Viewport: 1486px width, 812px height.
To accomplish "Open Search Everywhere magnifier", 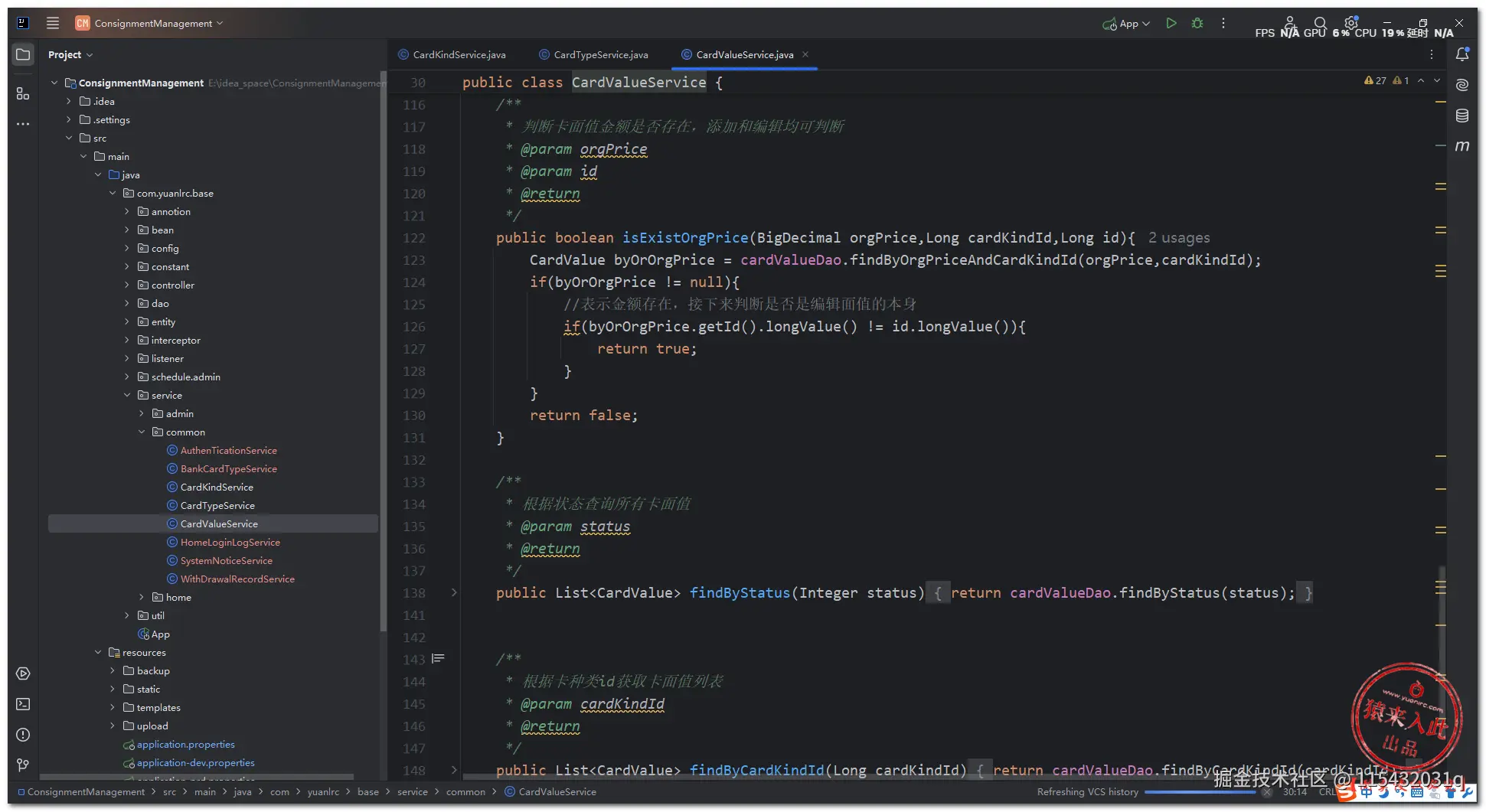I will pos(1320,23).
